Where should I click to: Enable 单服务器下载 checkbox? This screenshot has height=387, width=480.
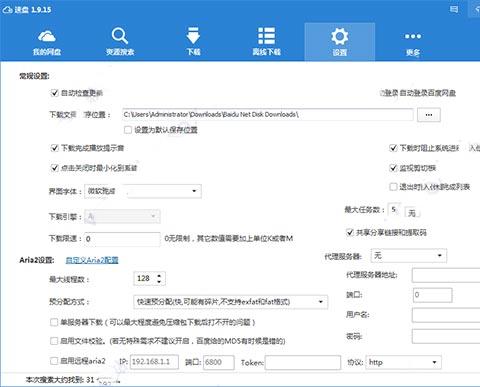(54, 322)
